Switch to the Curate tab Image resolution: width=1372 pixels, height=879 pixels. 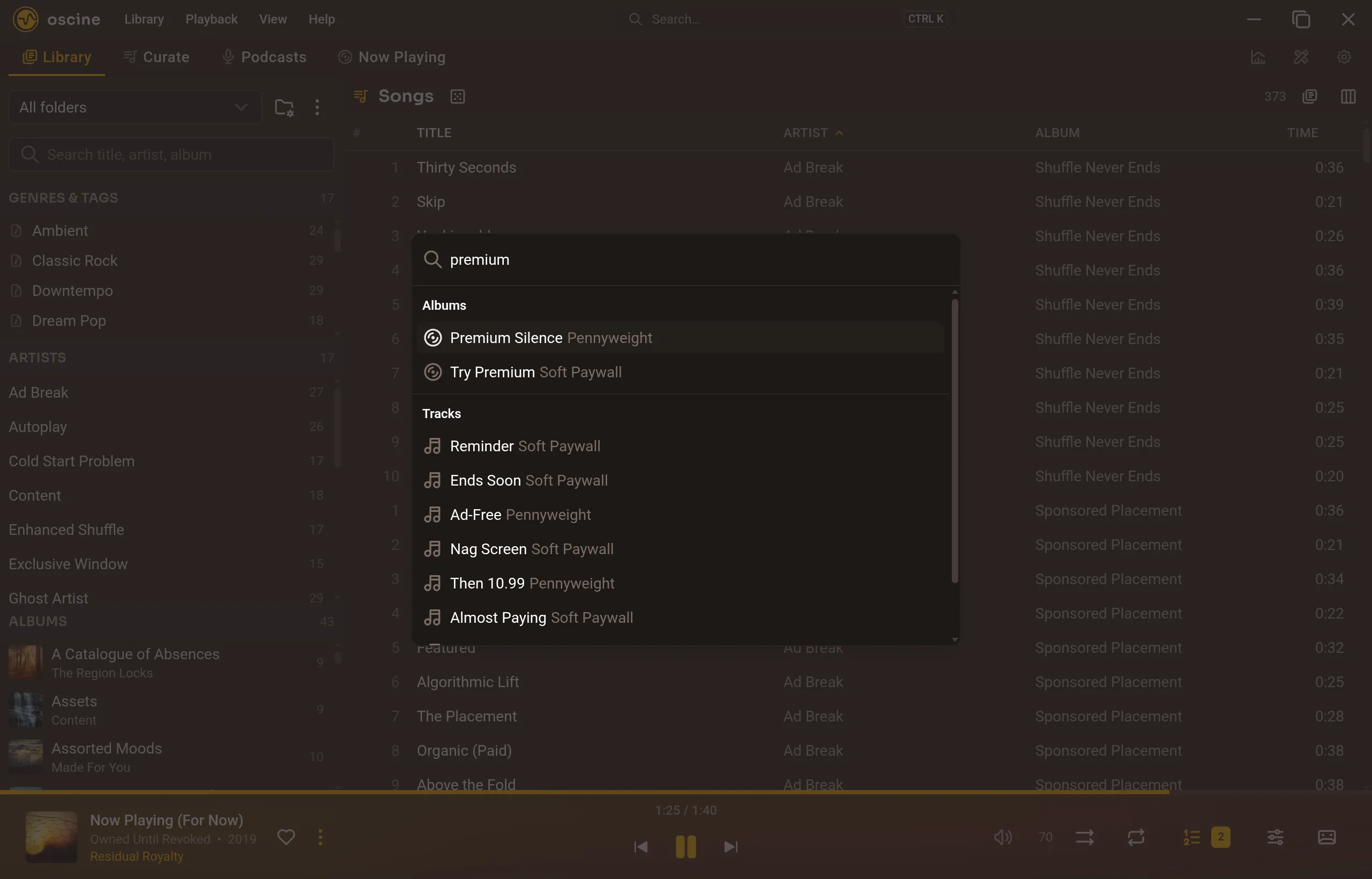pyautogui.click(x=156, y=57)
